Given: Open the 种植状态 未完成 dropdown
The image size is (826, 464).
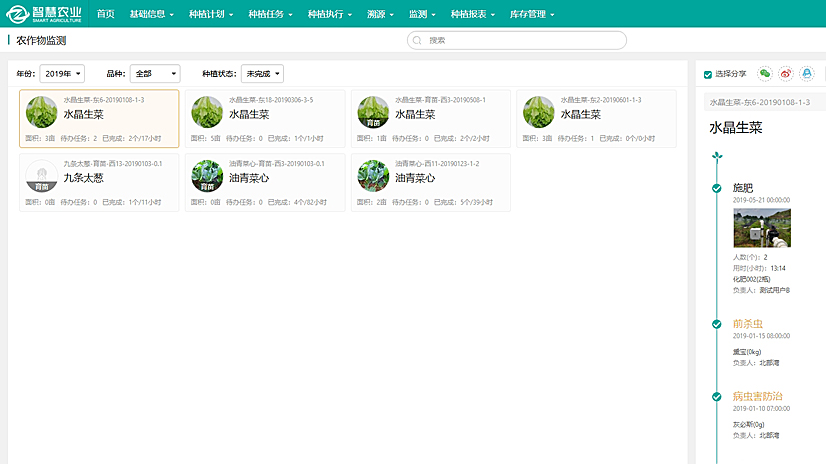Looking at the screenshot, I should pos(262,74).
